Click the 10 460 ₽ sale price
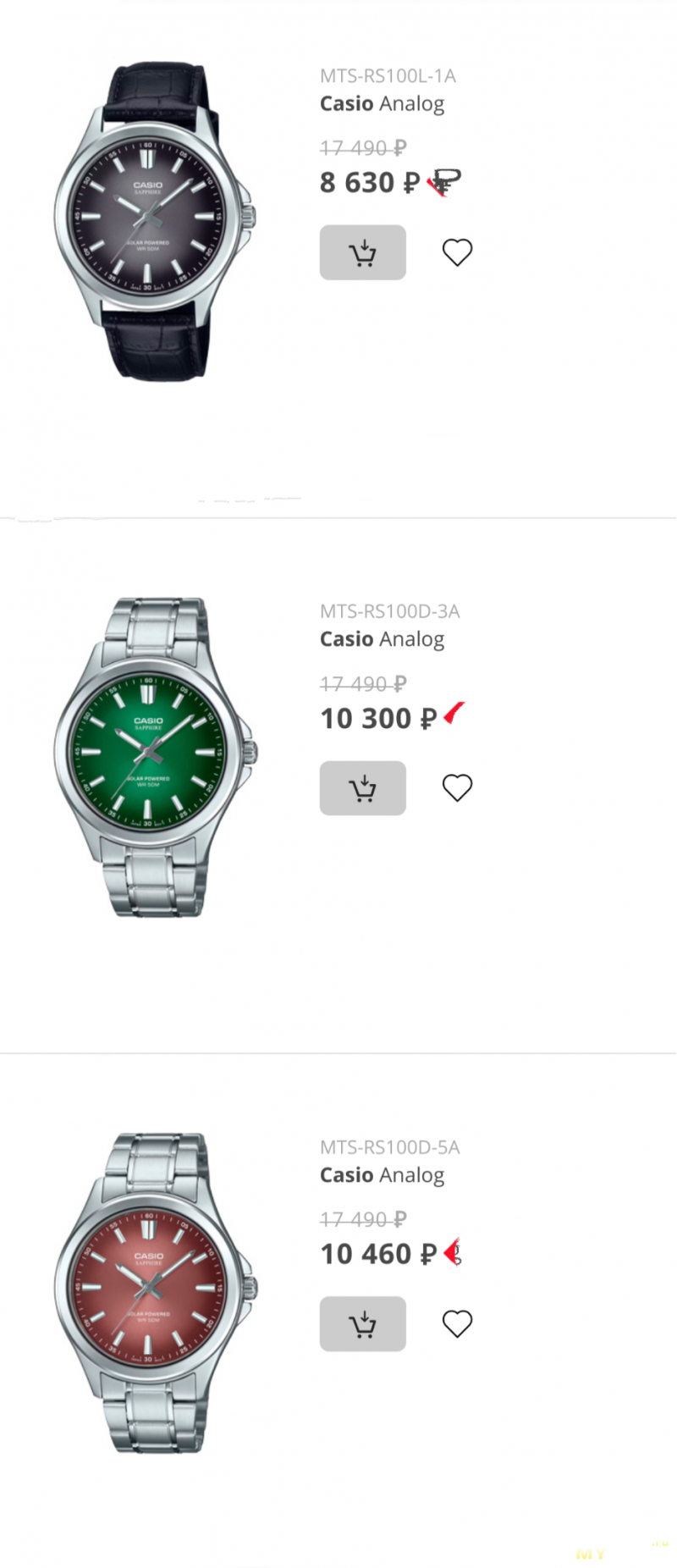This screenshot has height=1568, width=677. [x=378, y=1255]
